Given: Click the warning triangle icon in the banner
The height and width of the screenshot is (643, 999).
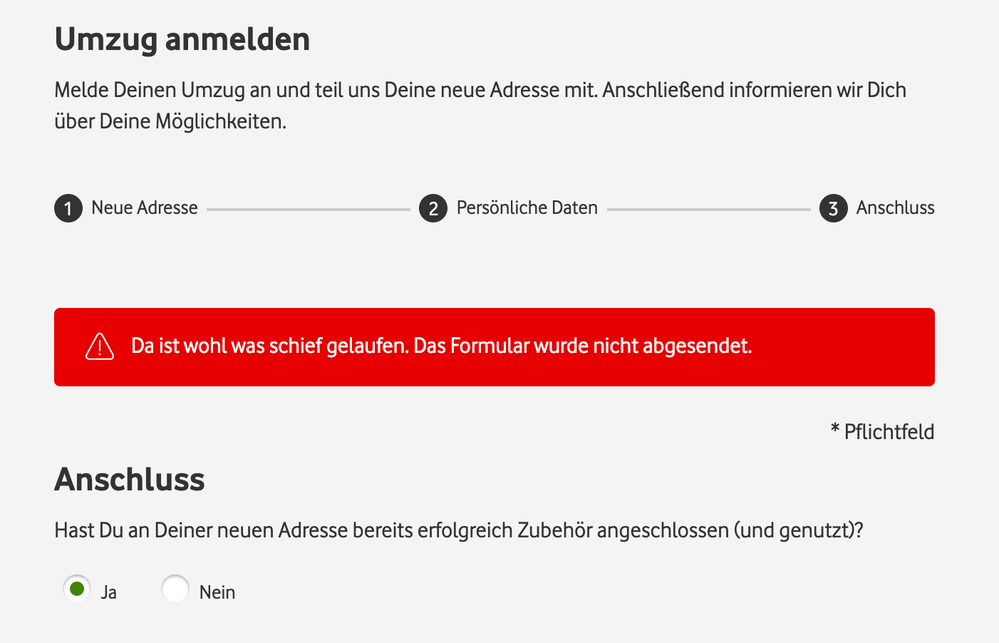Looking at the screenshot, I should point(100,347).
